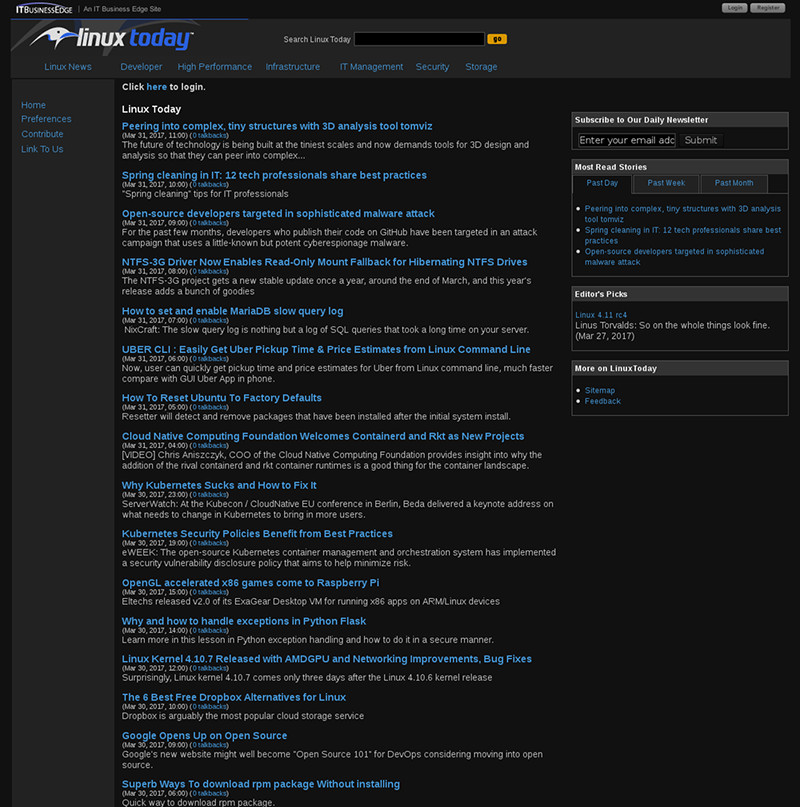Open the Developer menu item
The image size is (800, 807).
coord(141,67)
